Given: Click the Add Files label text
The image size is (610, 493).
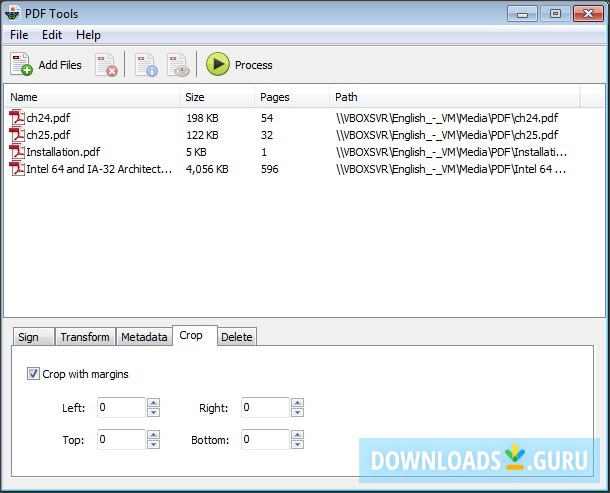Looking at the screenshot, I should 60,65.
